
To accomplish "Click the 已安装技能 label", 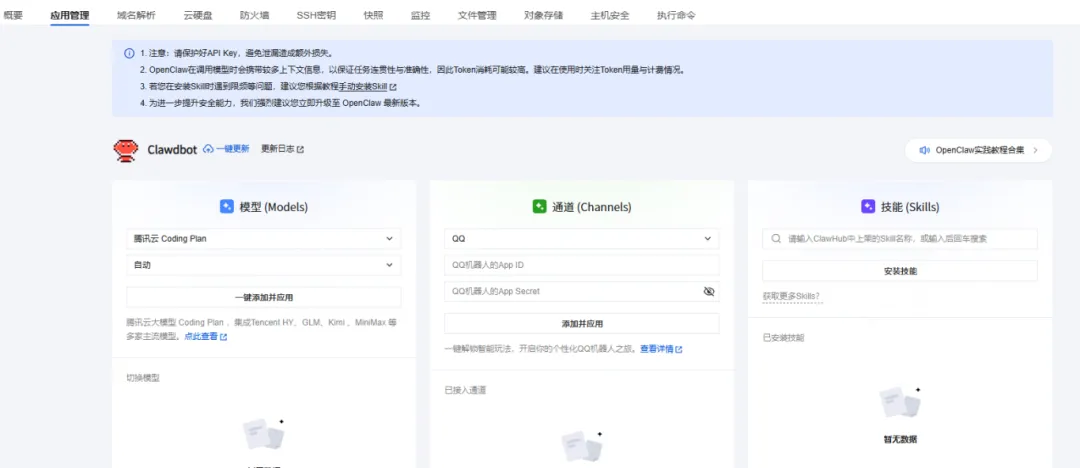I will coord(783,338).
